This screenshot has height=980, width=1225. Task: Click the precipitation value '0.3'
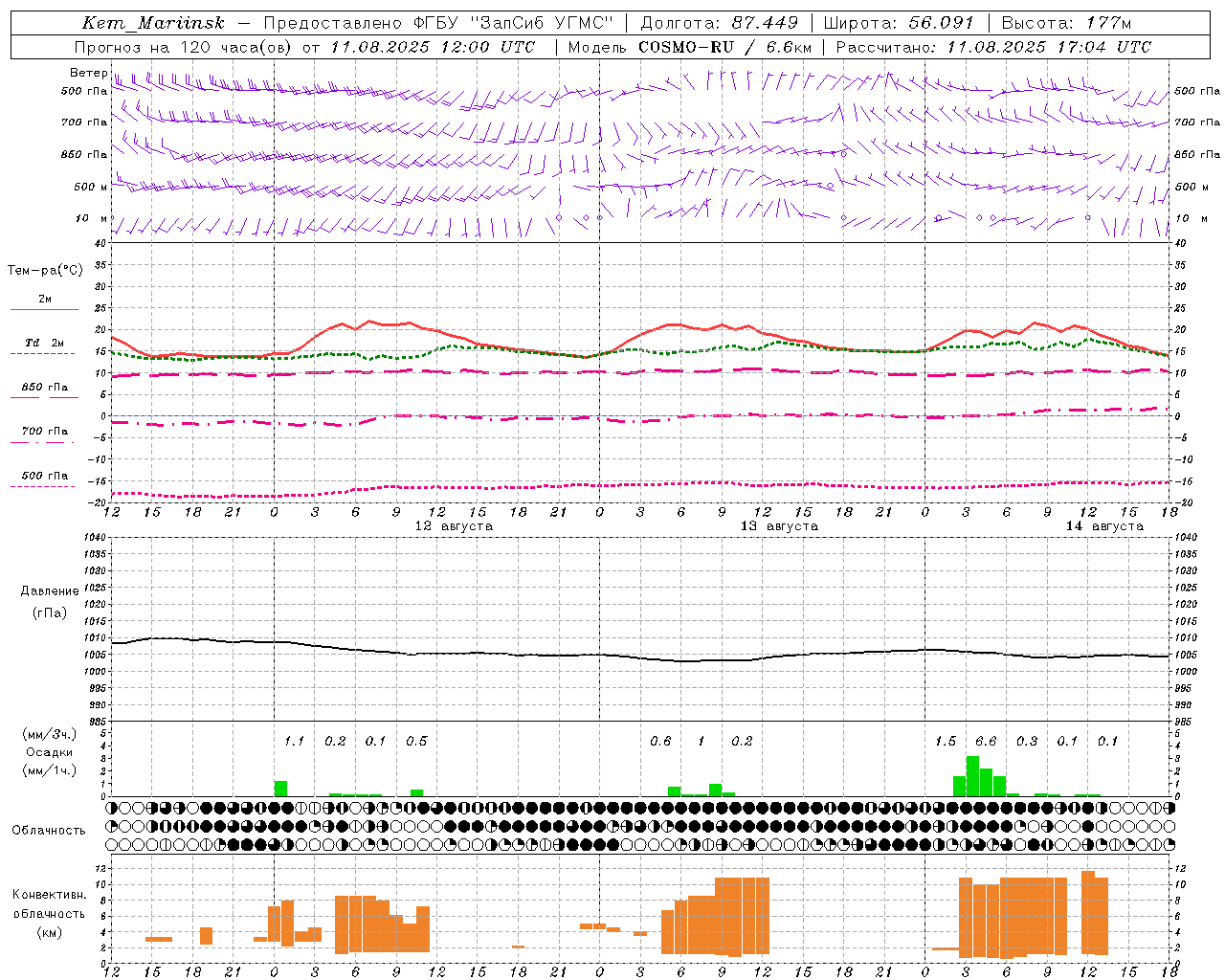tap(1027, 742)
